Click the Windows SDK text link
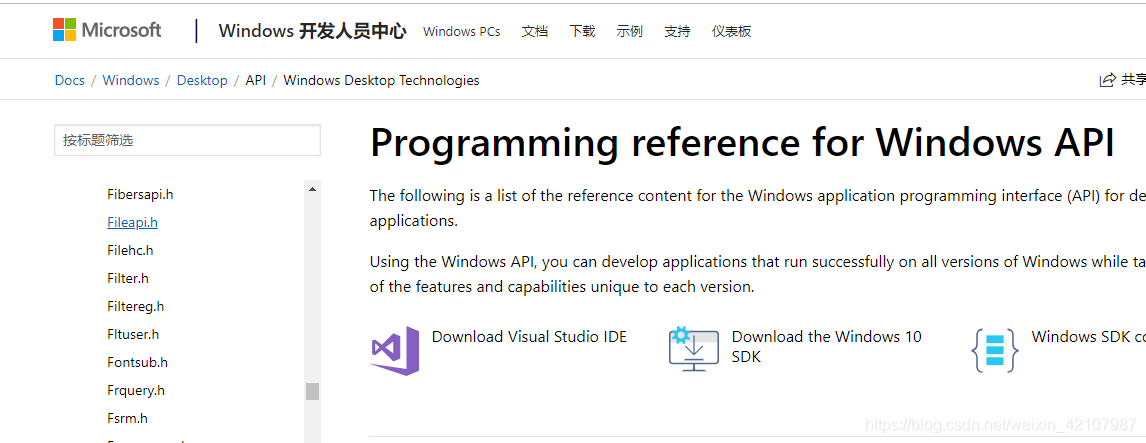Image resolution: width=1146 pixels, height=443 pixels. point(1088,337)
